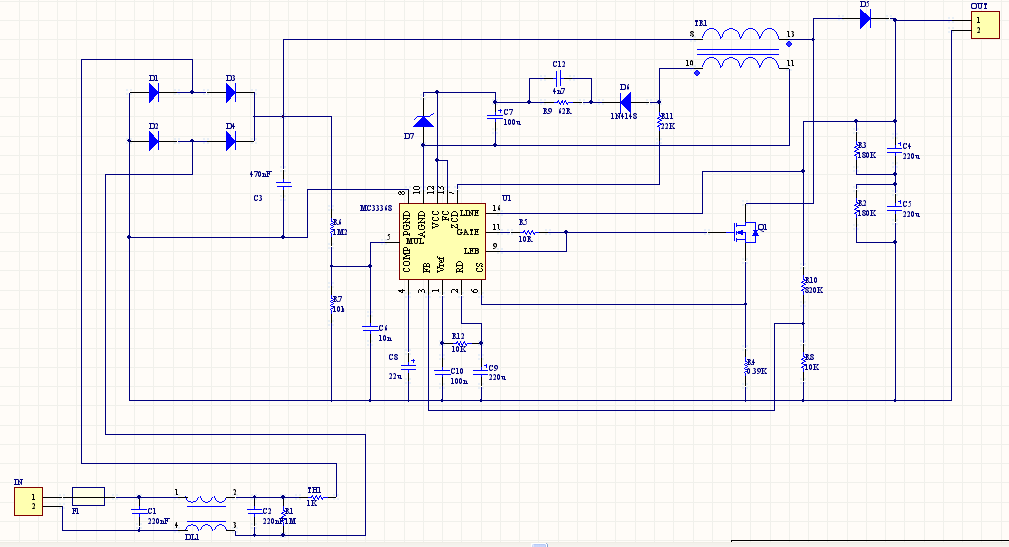Viewport: 1009px width, 547px height.
Task: Select capacitor C10 symbol
Action: pyautogui.click(x=442, y=371)
